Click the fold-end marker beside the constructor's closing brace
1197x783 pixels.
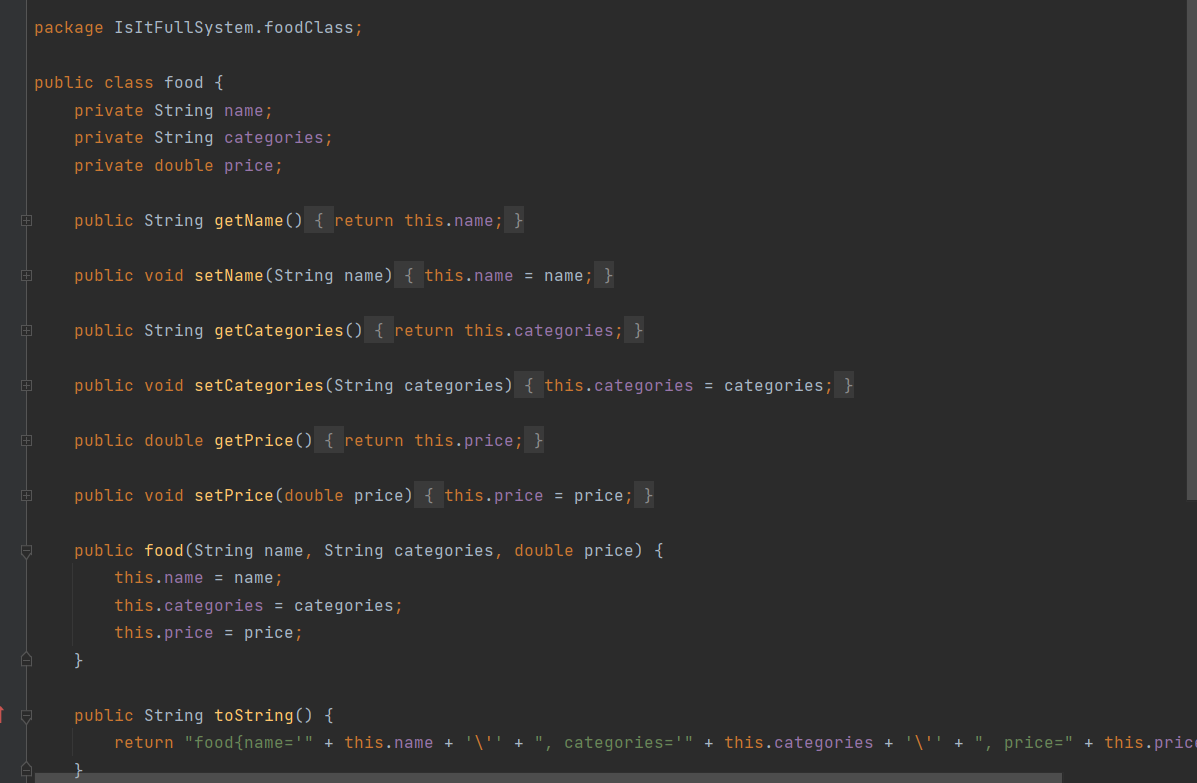point(26,659)
